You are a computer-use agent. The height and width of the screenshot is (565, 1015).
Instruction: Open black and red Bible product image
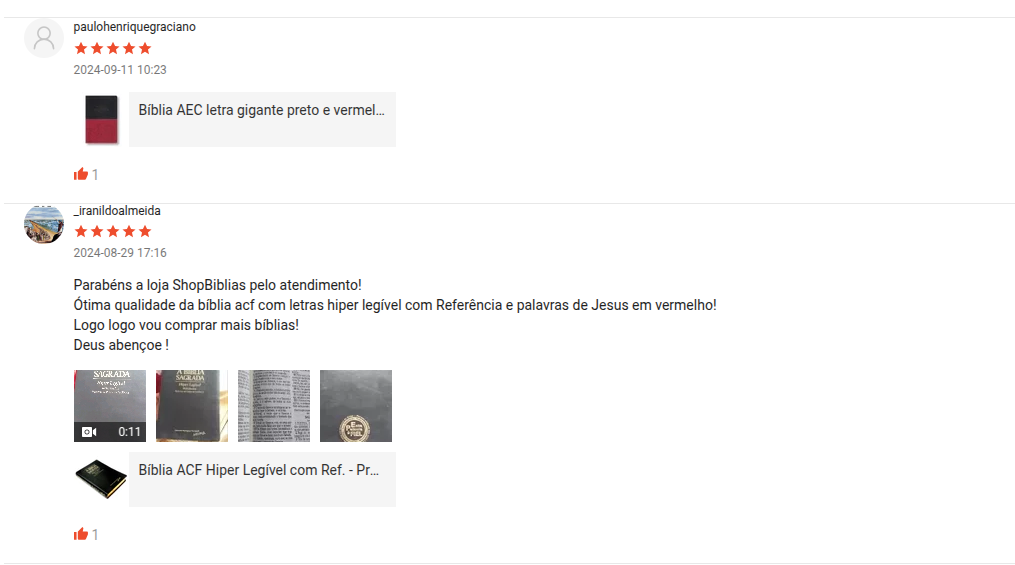(102, 120)
